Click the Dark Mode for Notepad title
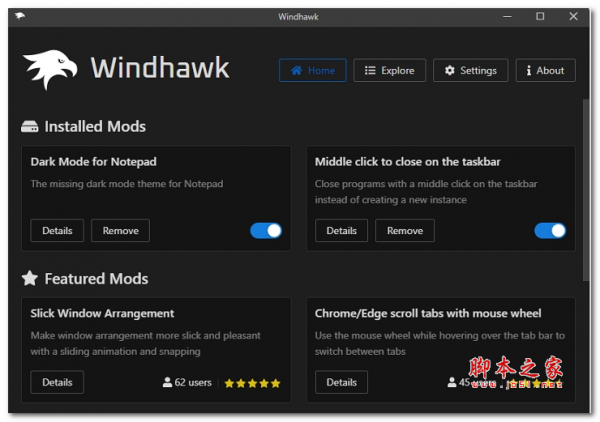 tap(93, 162)
